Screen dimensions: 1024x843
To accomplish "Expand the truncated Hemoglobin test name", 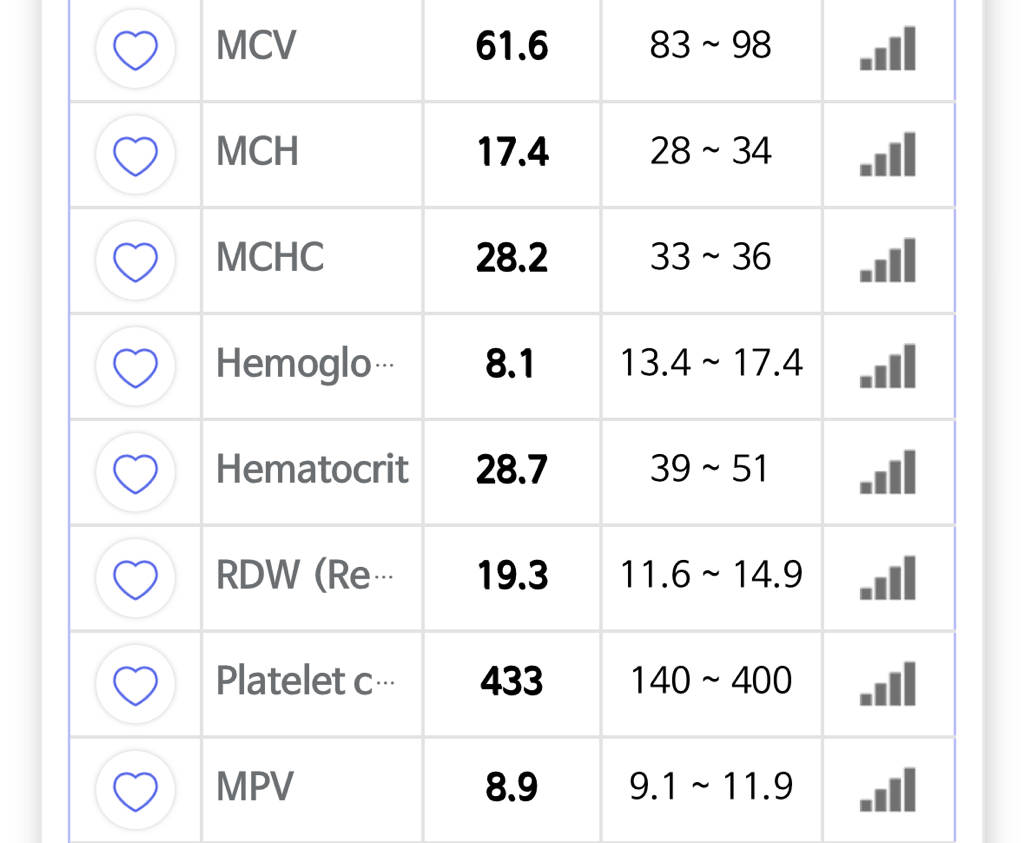I will [305, 364].
